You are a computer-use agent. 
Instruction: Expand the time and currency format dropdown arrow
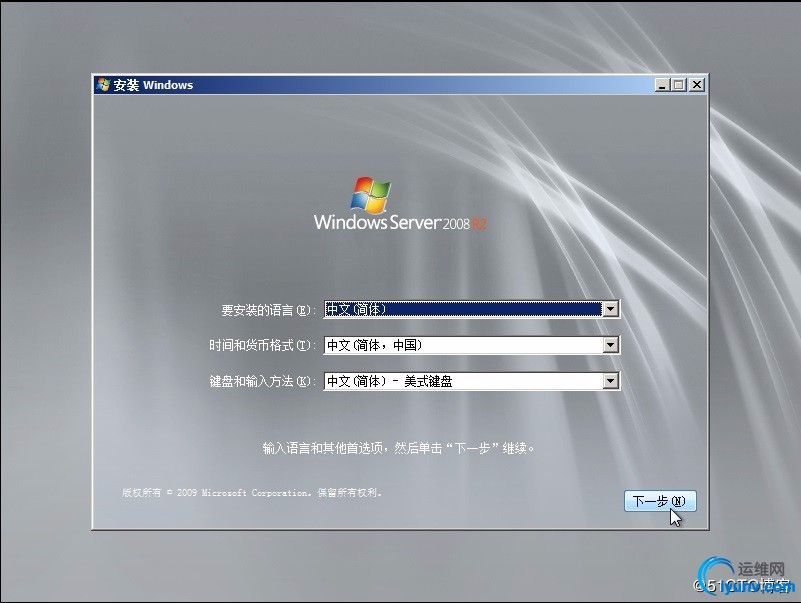[x=610, y=345]
